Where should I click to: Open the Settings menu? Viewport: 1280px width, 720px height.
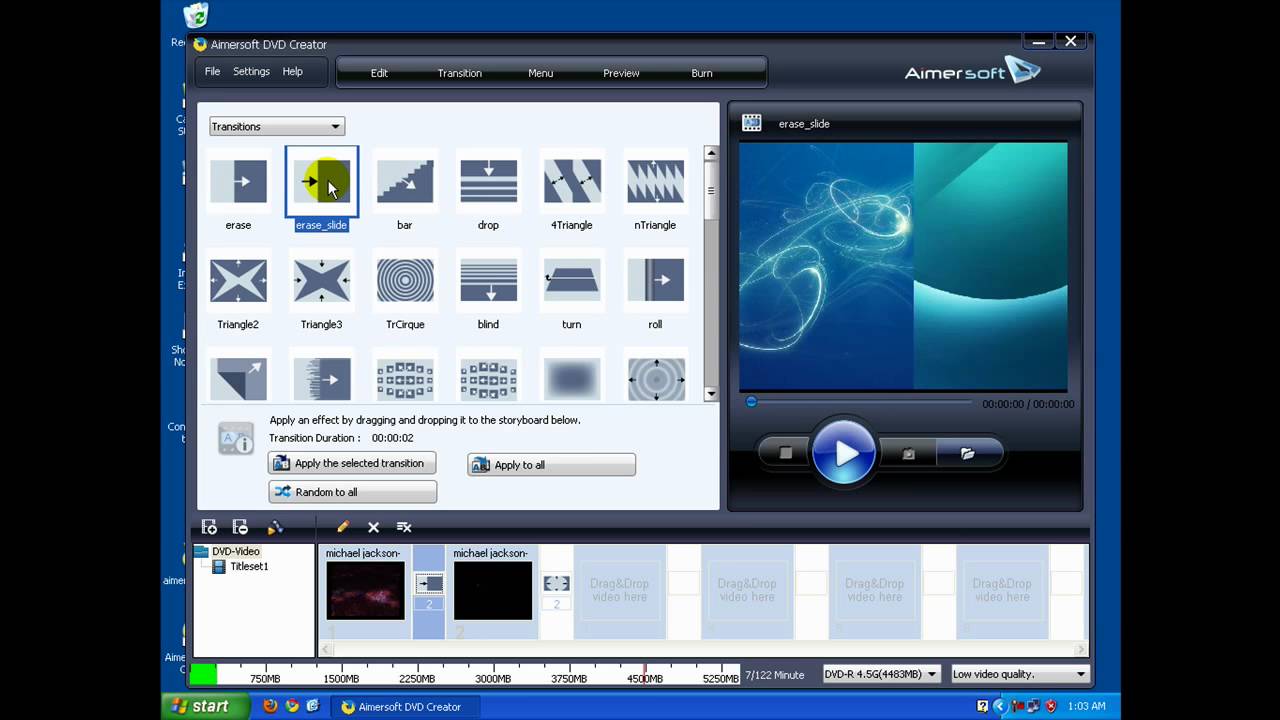click(251, 72)
